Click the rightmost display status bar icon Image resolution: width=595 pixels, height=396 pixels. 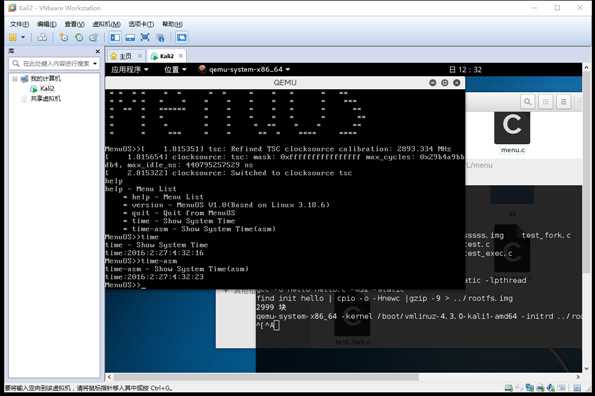577,388
